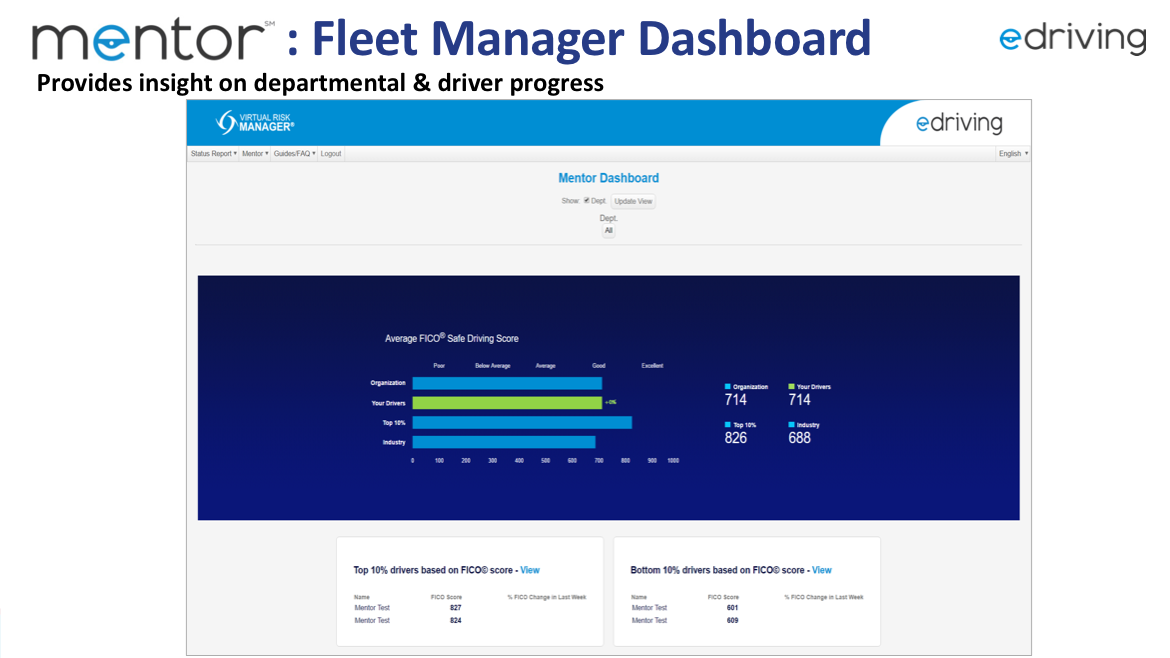Click Logout in the navigation bar
1170x658 pixels.
331,154
